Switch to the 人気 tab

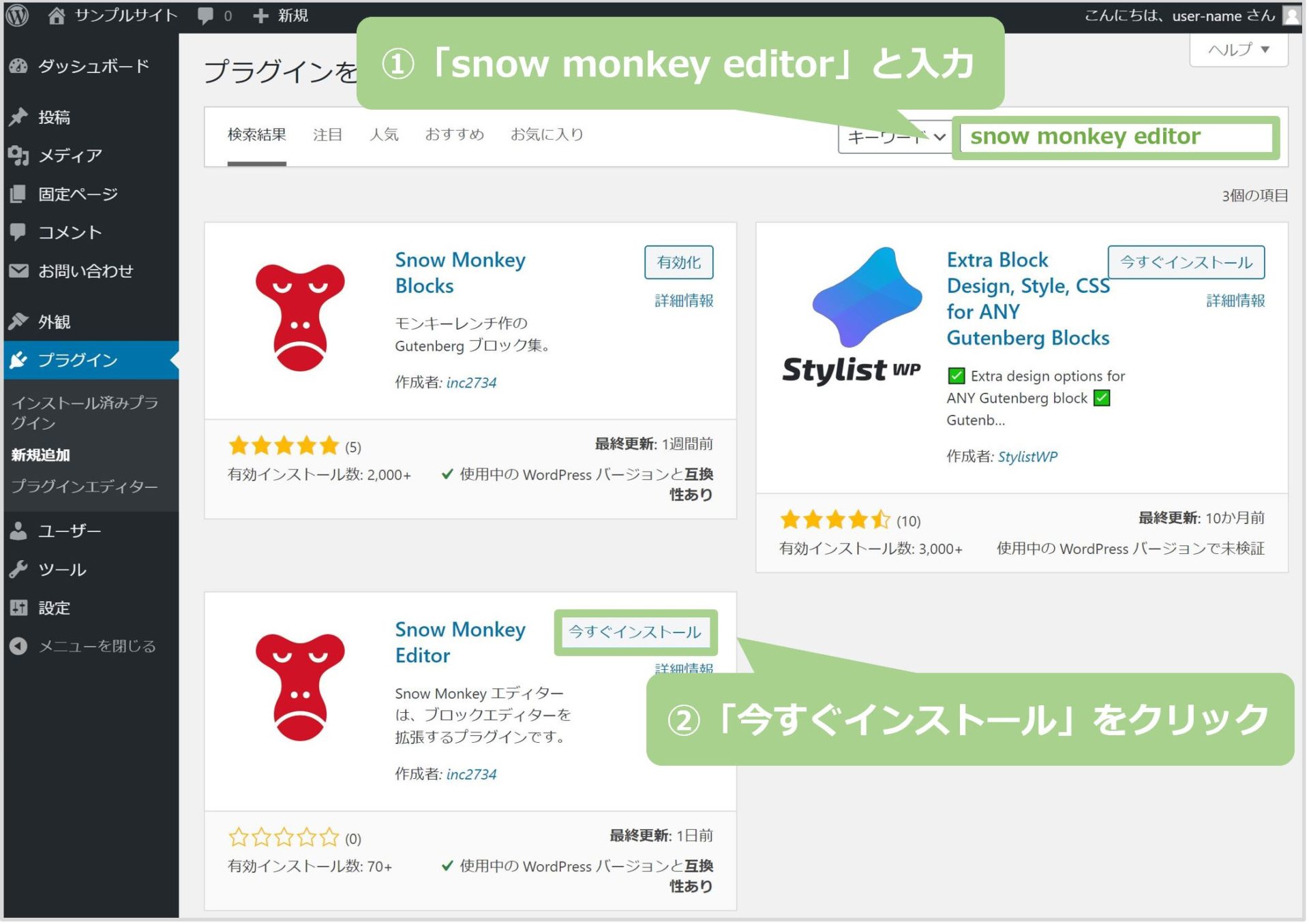click(x=385, y=134)
